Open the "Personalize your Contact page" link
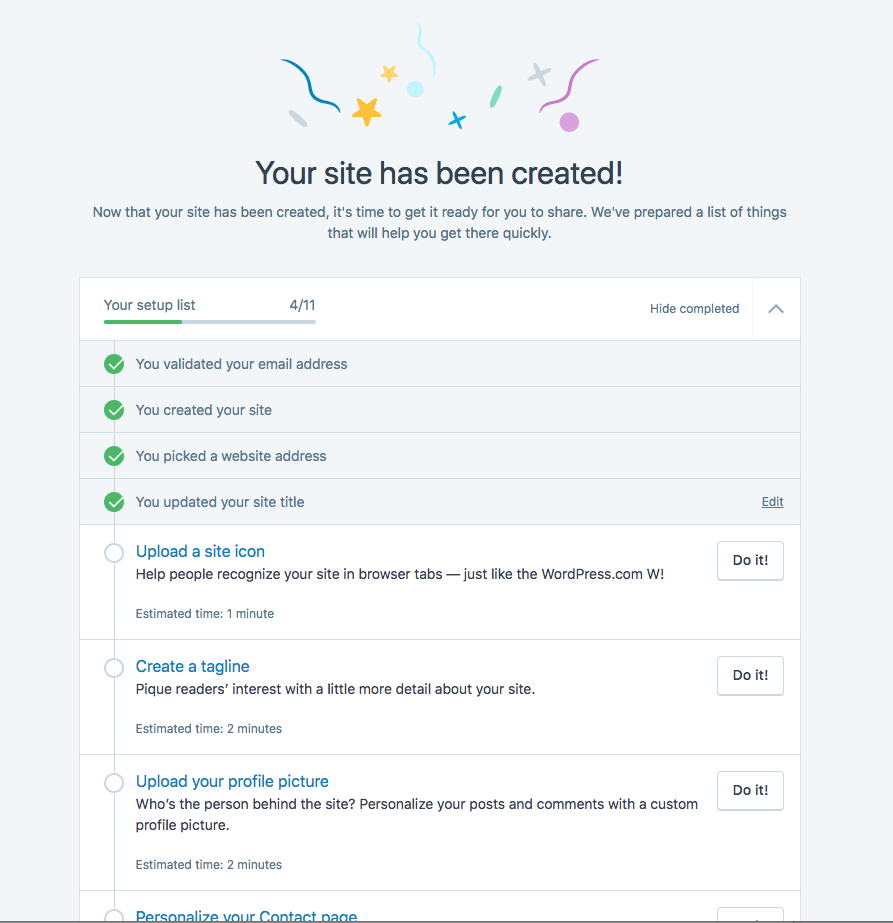Image resolution: width=893 pixels, height=923 pixels. click(x=246, y=916)
